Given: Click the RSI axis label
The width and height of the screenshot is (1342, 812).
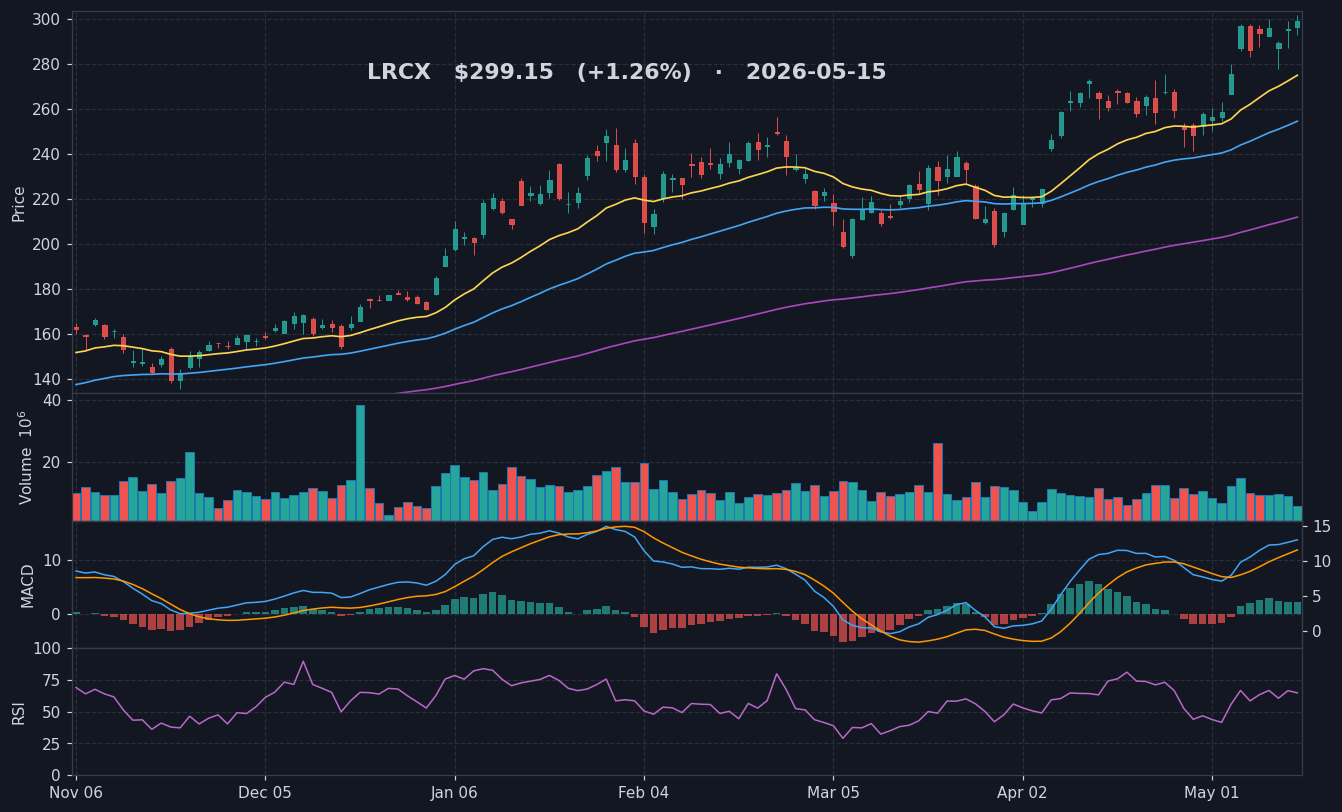Looking at the screenshot, I should [x=19, y=712].
